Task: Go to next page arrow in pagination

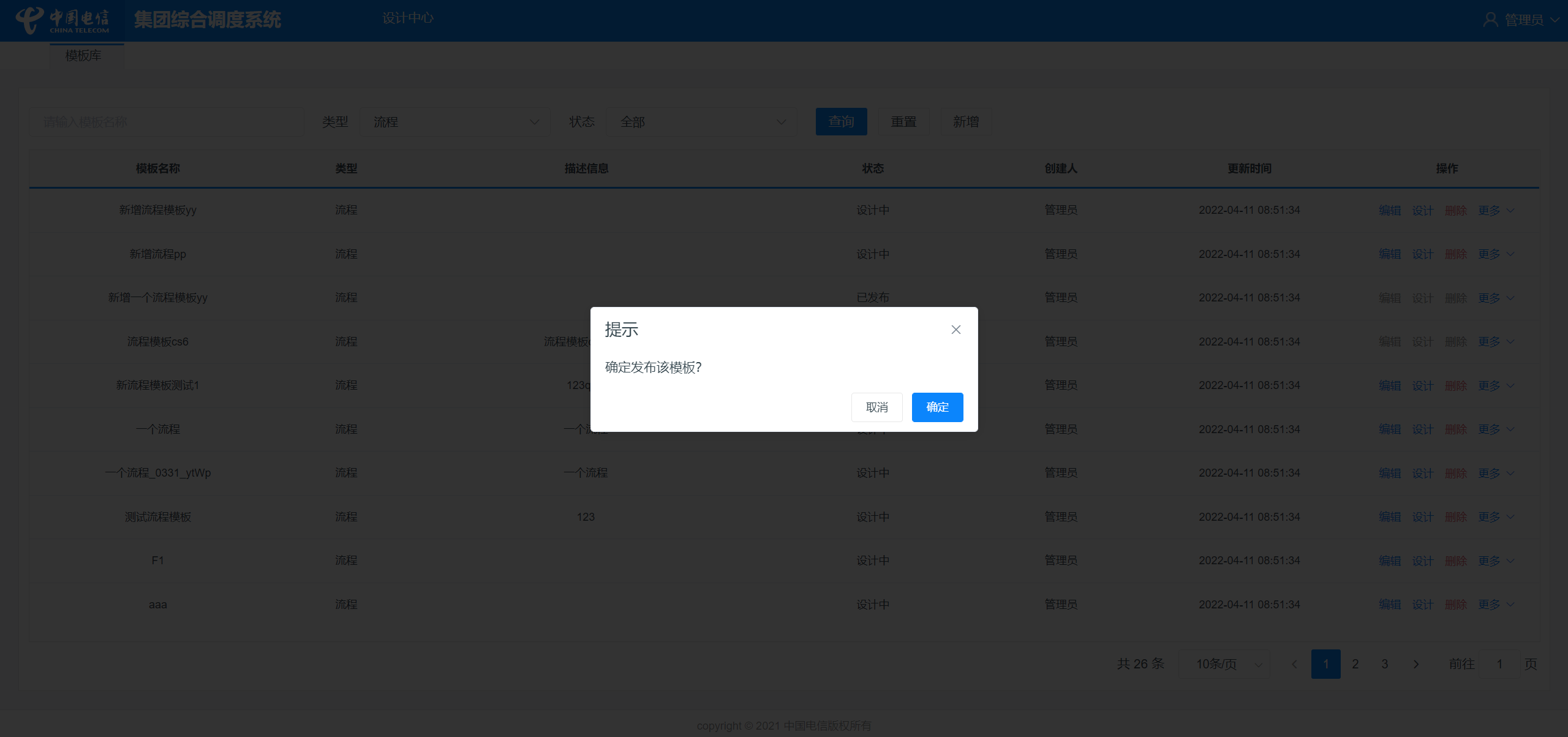Action: pos(1415,664)
